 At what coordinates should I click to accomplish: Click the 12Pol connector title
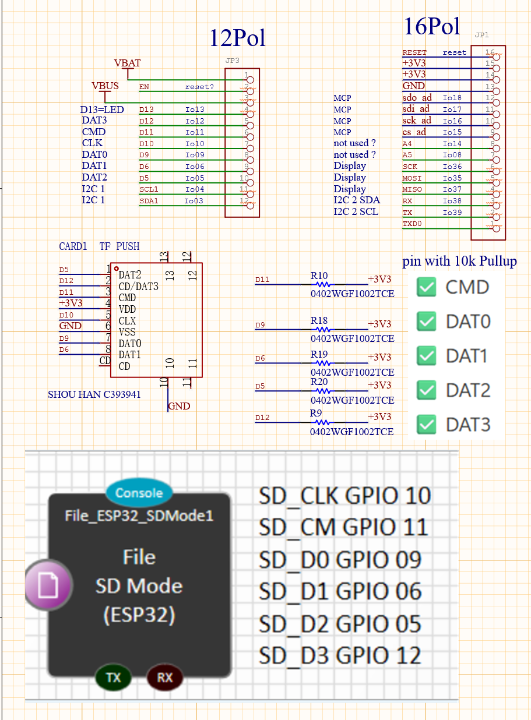click(237, 38)
